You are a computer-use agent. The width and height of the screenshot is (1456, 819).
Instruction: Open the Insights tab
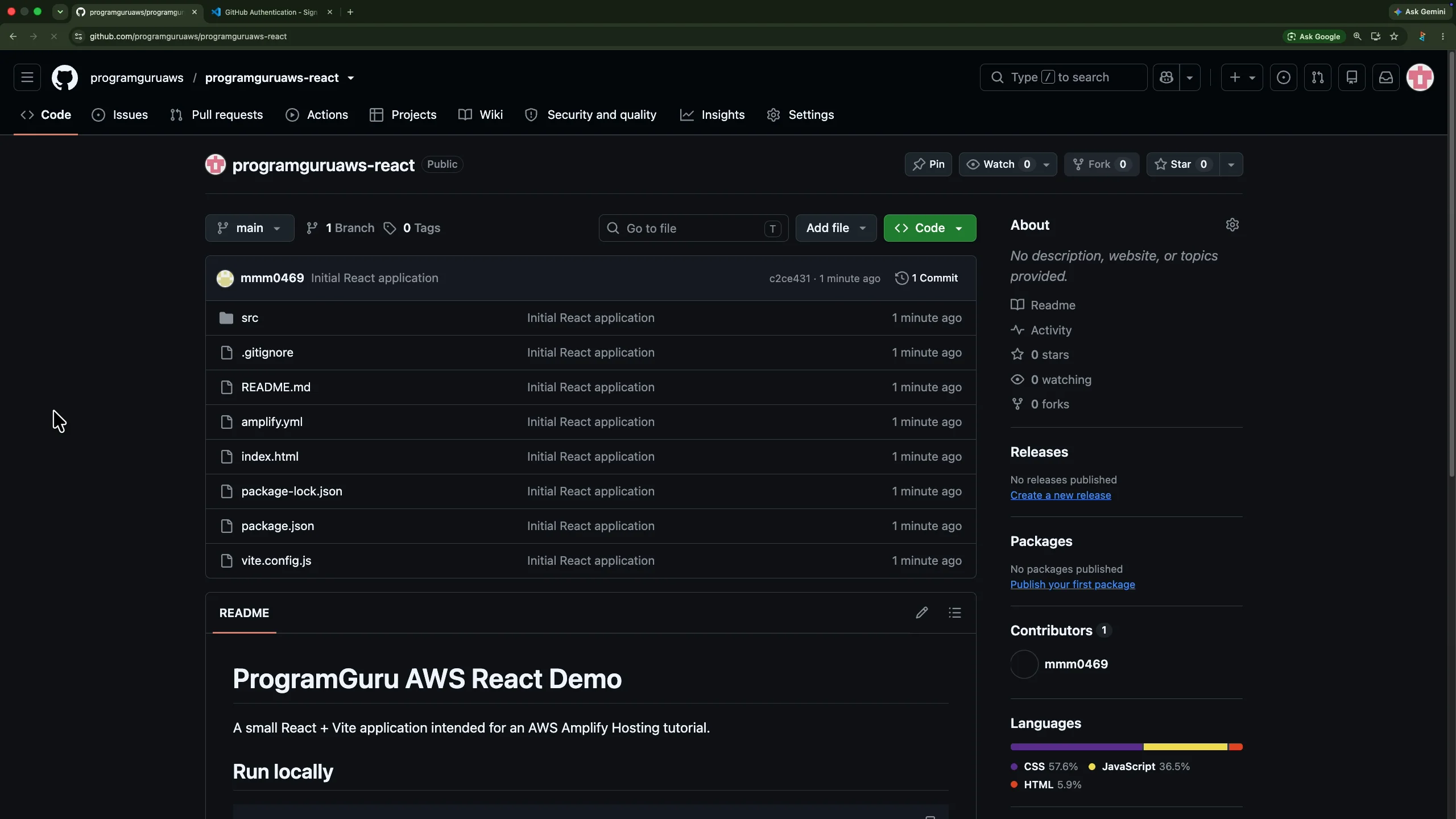[x=712, y=115]
